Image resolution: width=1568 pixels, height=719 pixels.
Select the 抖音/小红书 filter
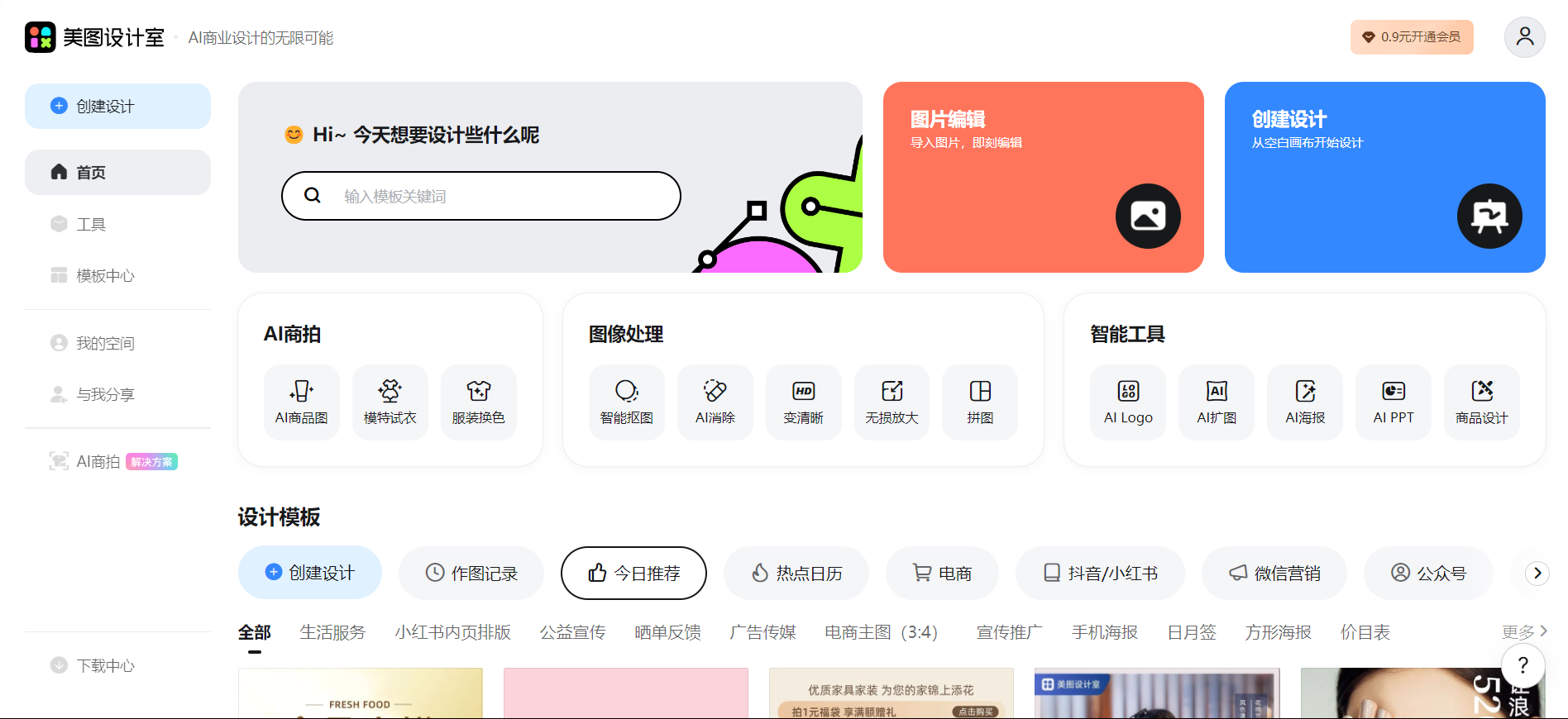[x=1100, y=573]
